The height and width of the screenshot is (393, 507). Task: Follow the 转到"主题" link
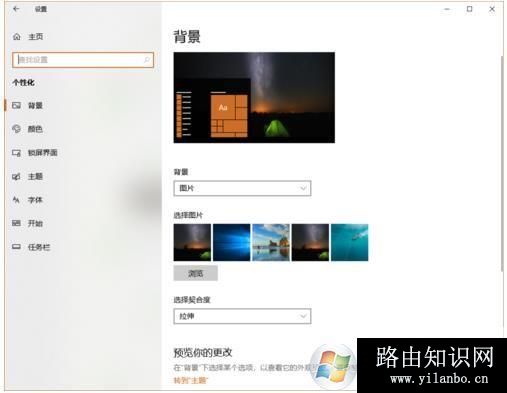(x=191, y=380)
